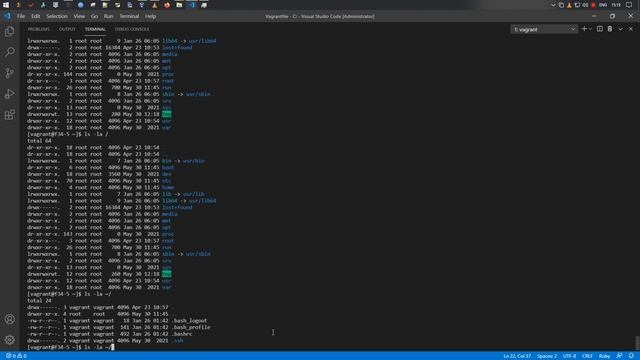Click '.bash_logout' in terminal output
The width and height of the screenshot is (640, 360).
(x=189, y=320)
